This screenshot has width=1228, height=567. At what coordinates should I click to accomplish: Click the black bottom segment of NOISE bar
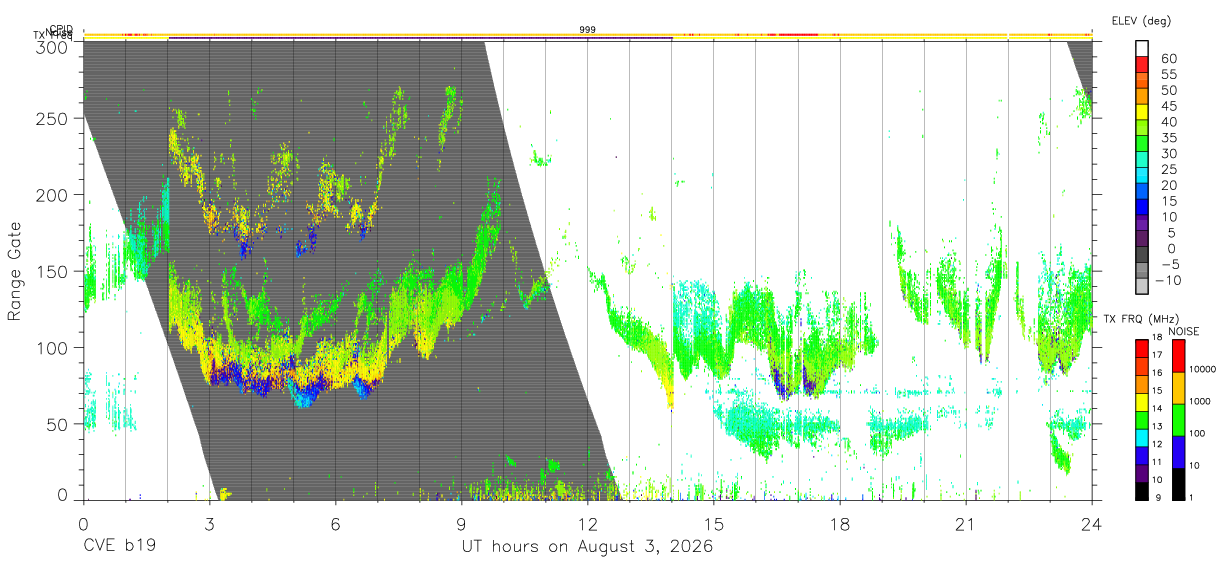pos(1178,484)
